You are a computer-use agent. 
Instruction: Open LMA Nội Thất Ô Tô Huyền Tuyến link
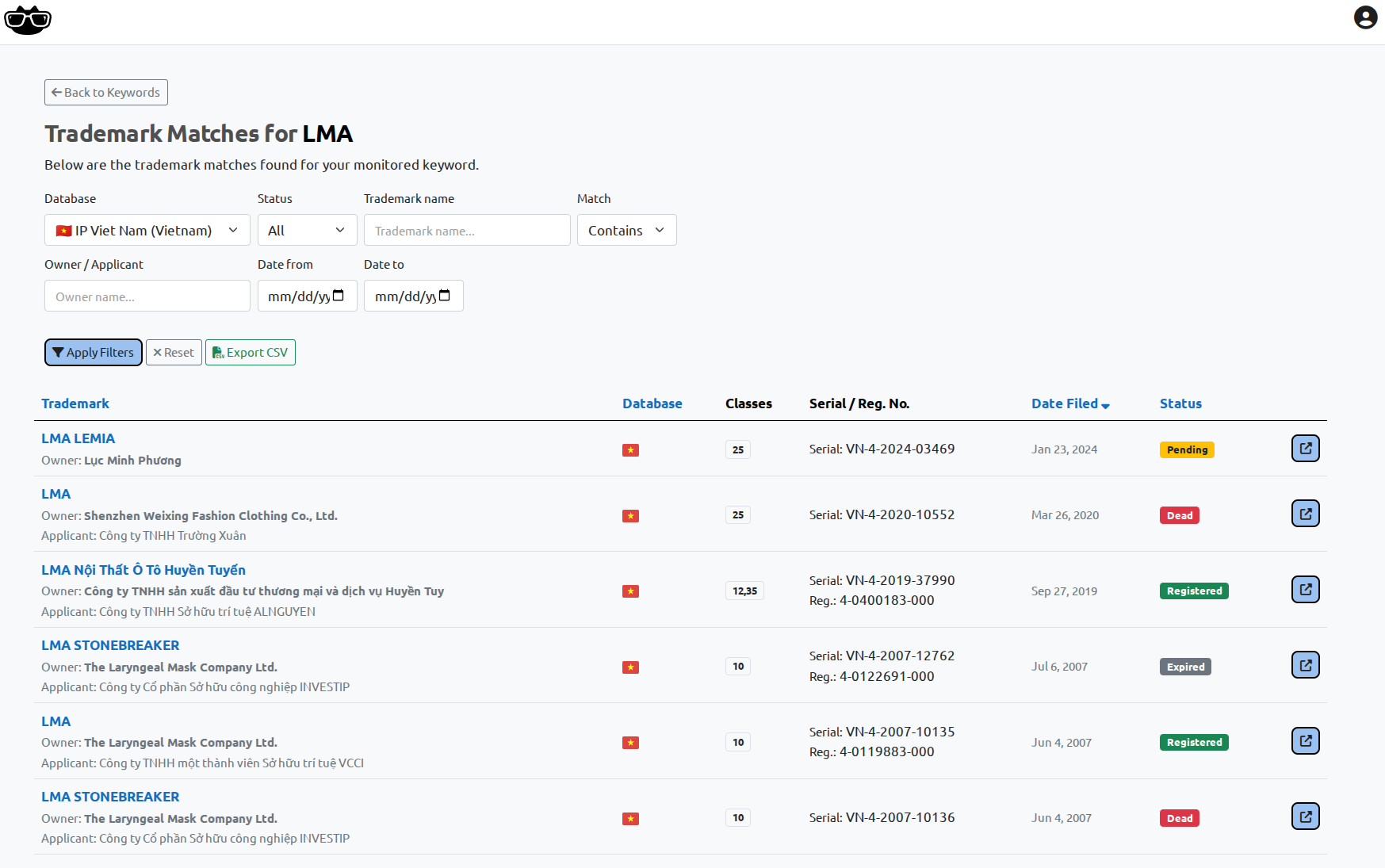143,570
